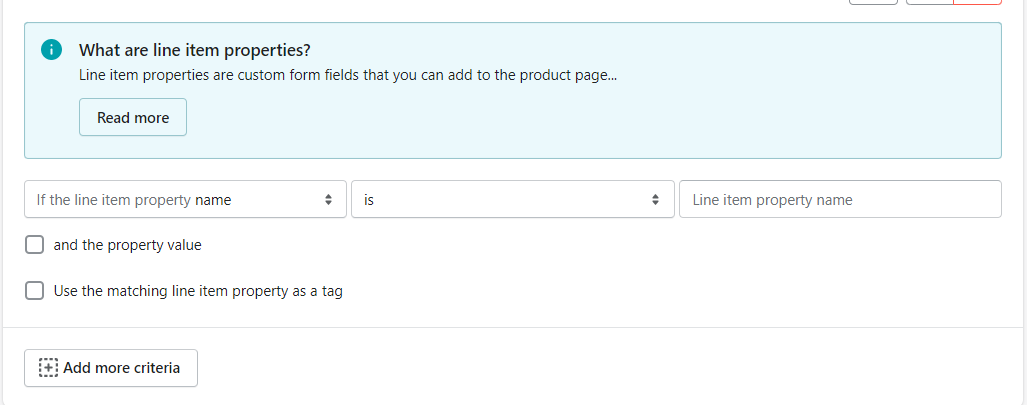Click the "and the property value" label text
Viewport: 1027px width, 405px height.
click(x=128, y=246)
